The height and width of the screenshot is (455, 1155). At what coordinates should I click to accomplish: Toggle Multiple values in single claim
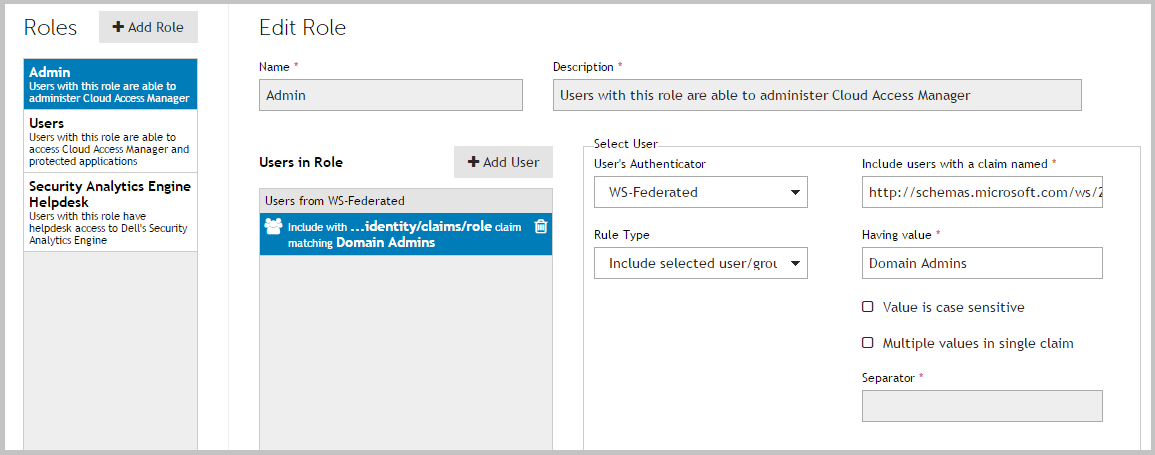coord(868,343)
